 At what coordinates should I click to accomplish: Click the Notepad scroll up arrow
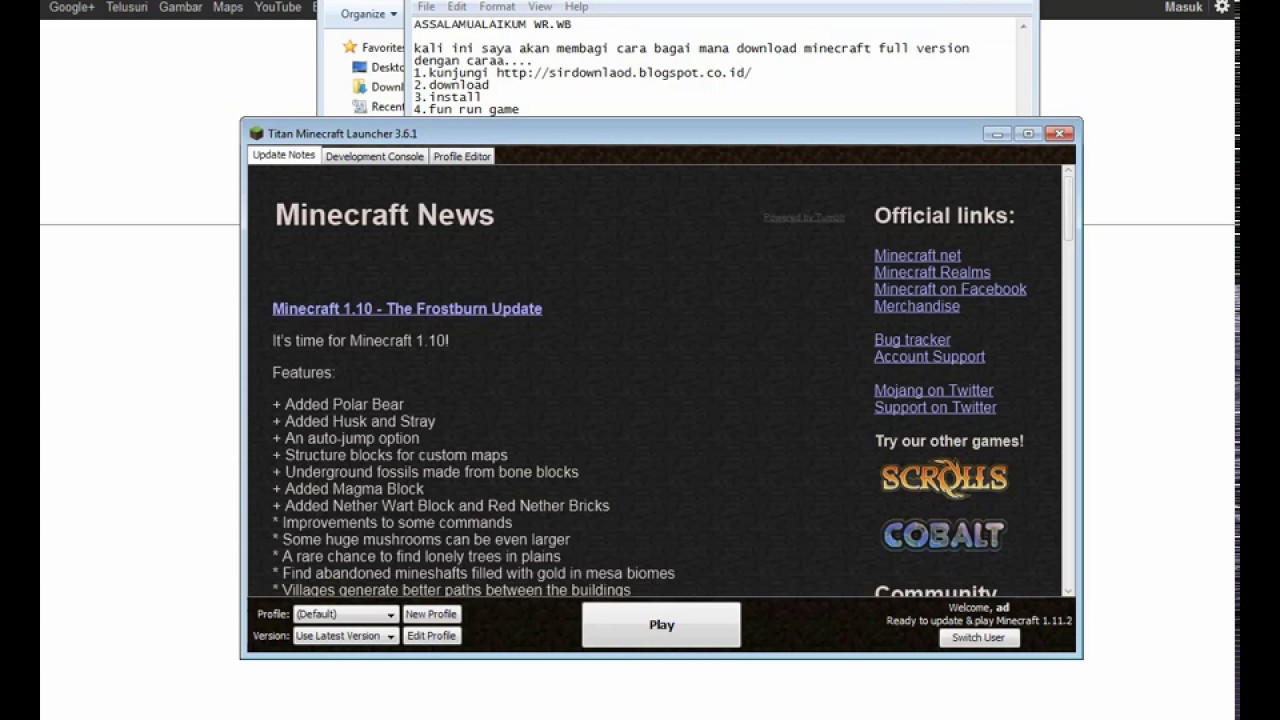point(1023,26)
